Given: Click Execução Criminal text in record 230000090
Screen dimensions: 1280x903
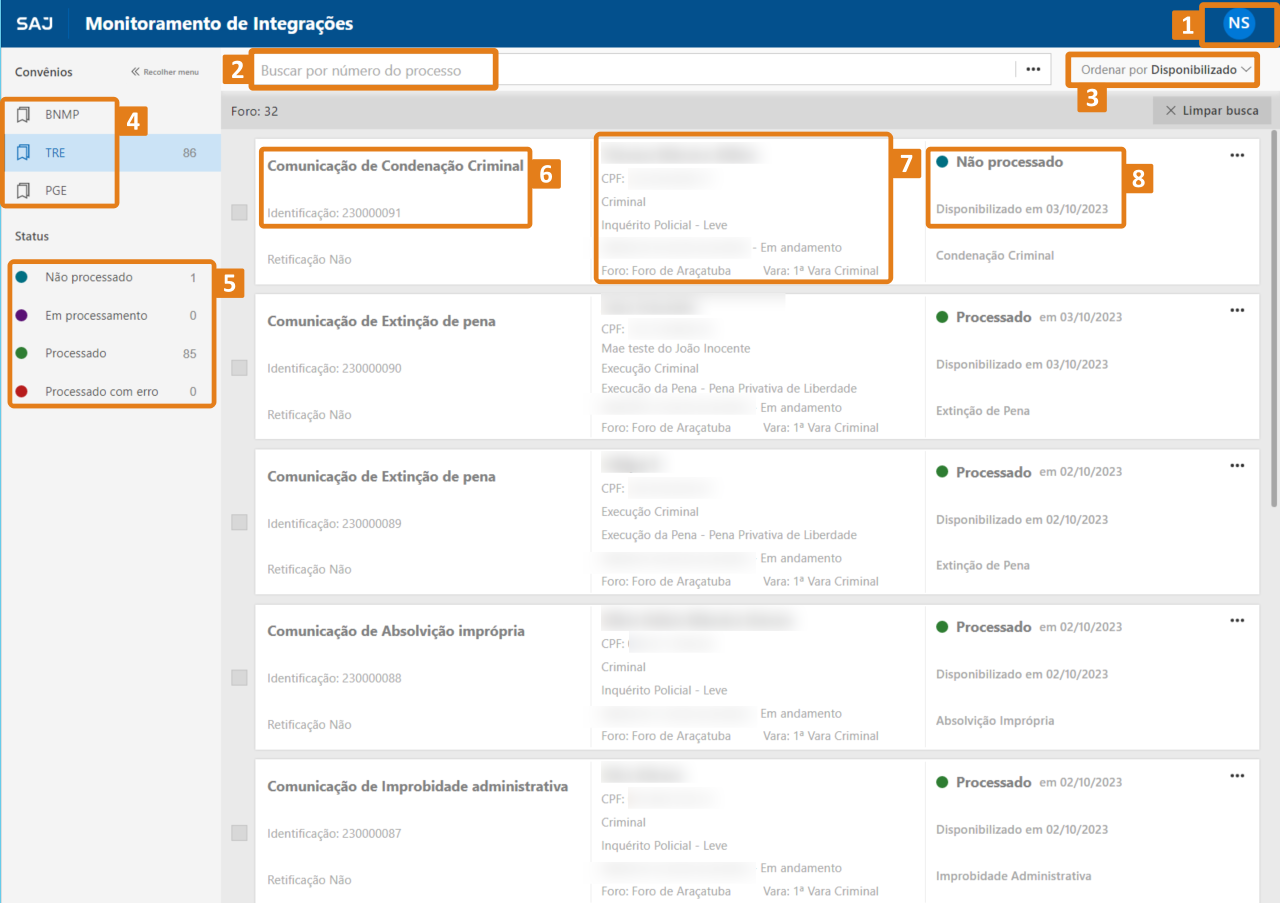Looking at the screenshot, I should point(650,368).
